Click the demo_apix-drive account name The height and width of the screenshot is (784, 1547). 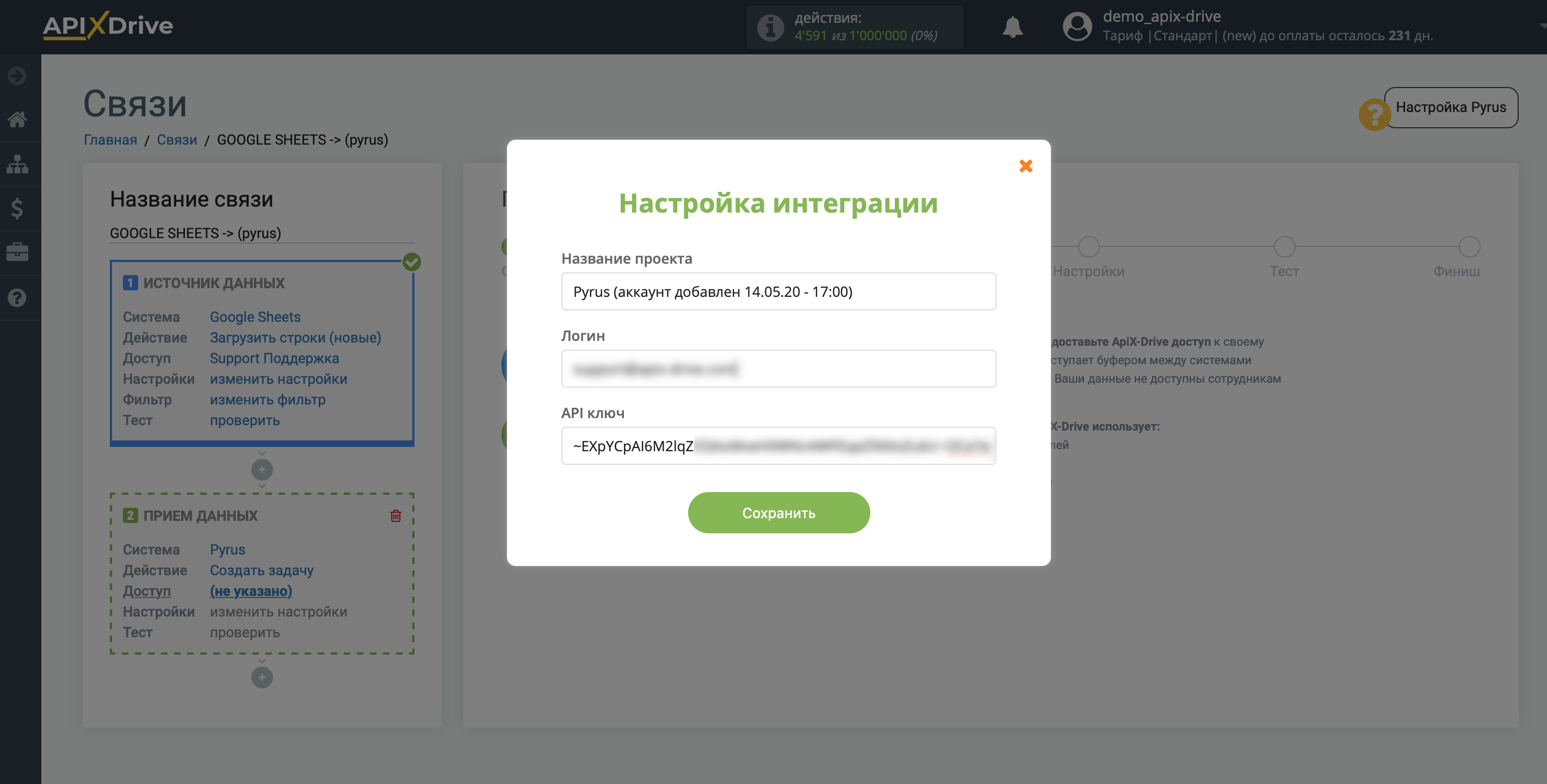click(1161, 16)
